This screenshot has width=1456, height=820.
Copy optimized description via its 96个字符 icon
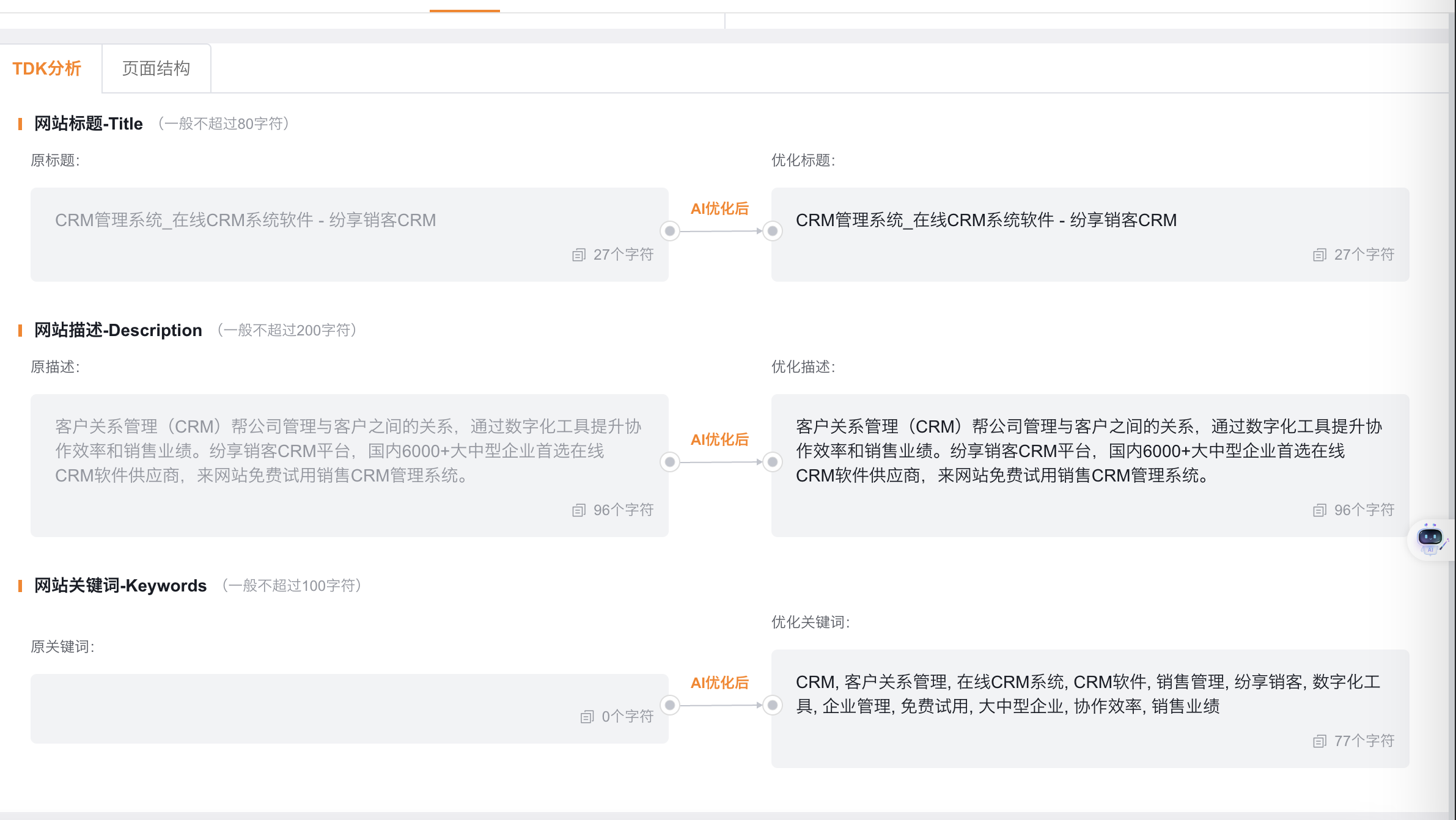pos(1320,510)
